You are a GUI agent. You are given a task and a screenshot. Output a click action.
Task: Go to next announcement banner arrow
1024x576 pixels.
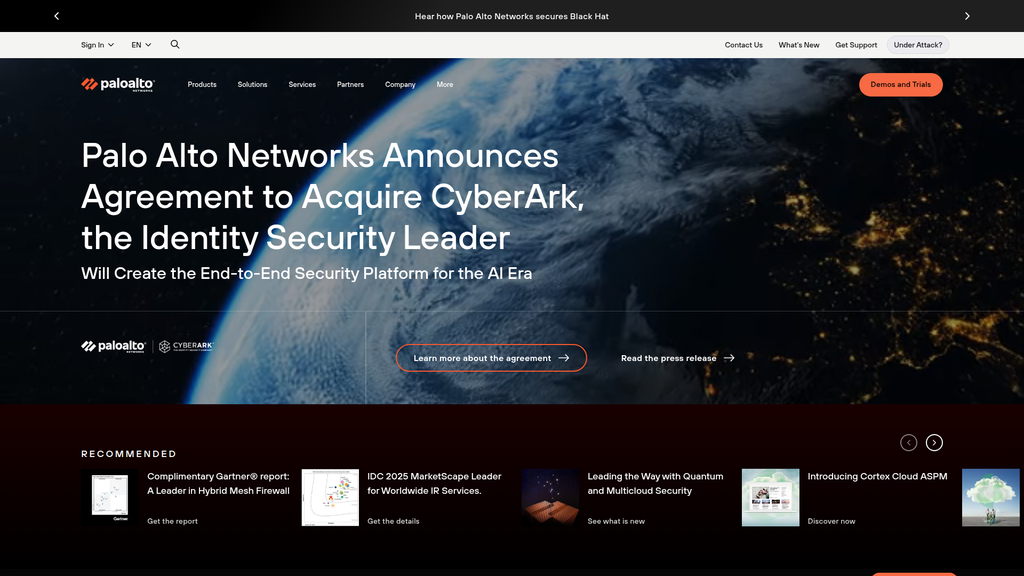[x=967, y=16]
